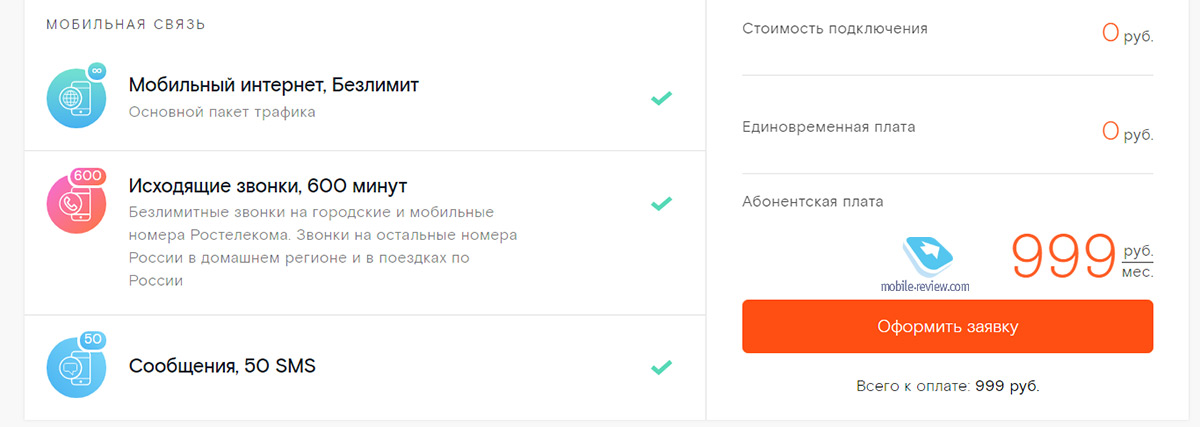
Task: Click the mobile internet globe icon
Action: click(x=77, y=98)
